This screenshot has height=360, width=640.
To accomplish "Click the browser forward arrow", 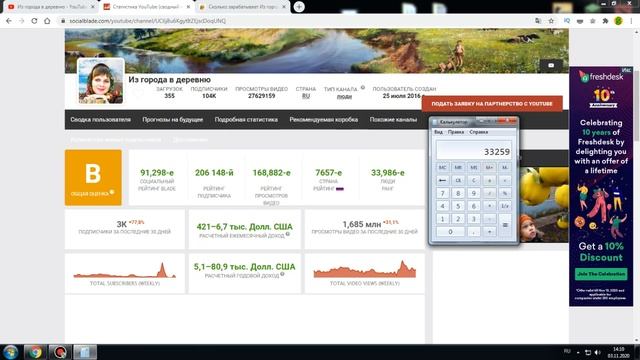I will point(22,21).
